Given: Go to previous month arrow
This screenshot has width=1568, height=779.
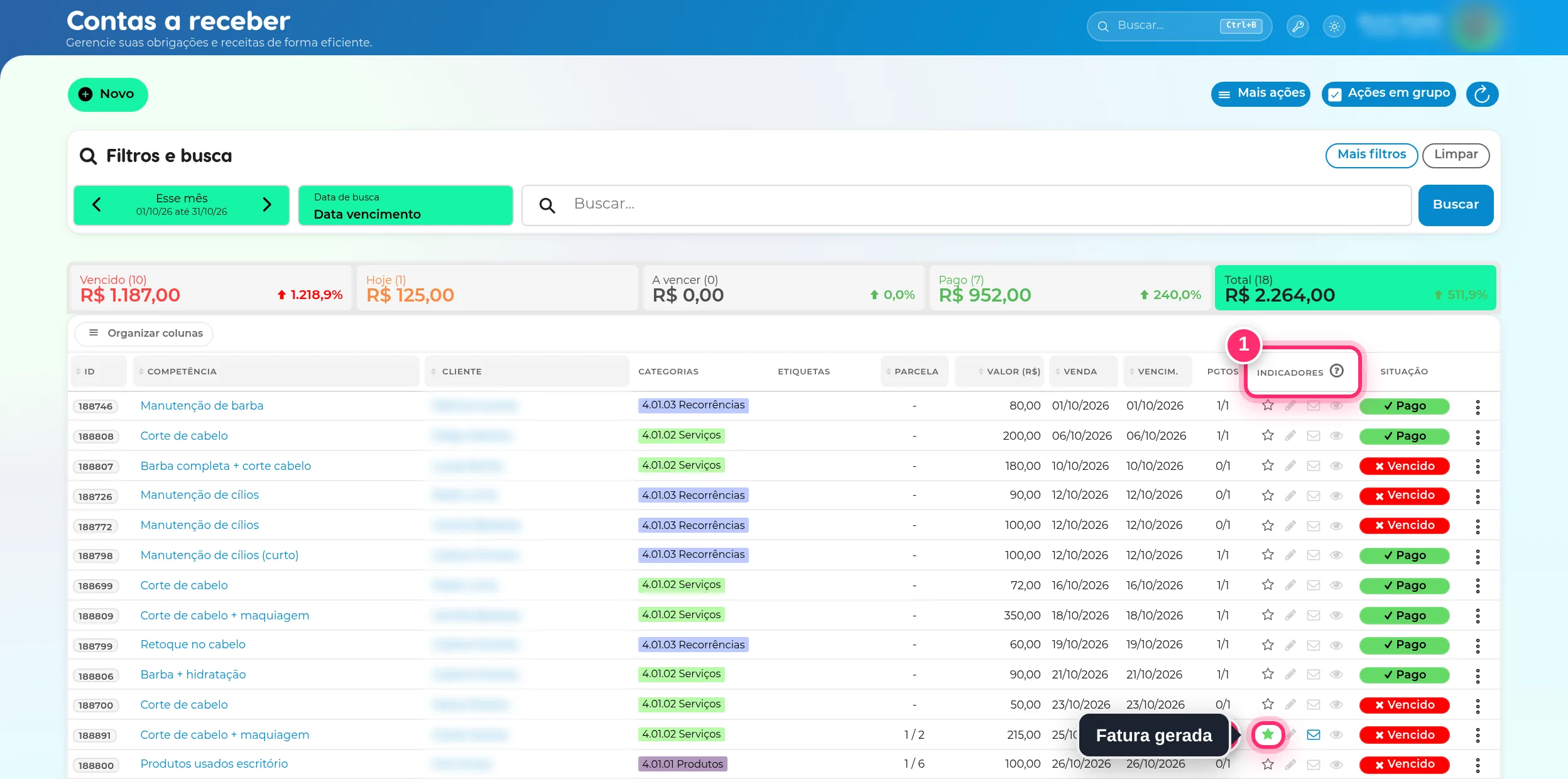Looking at the screenshot, I should click(97, 205).
